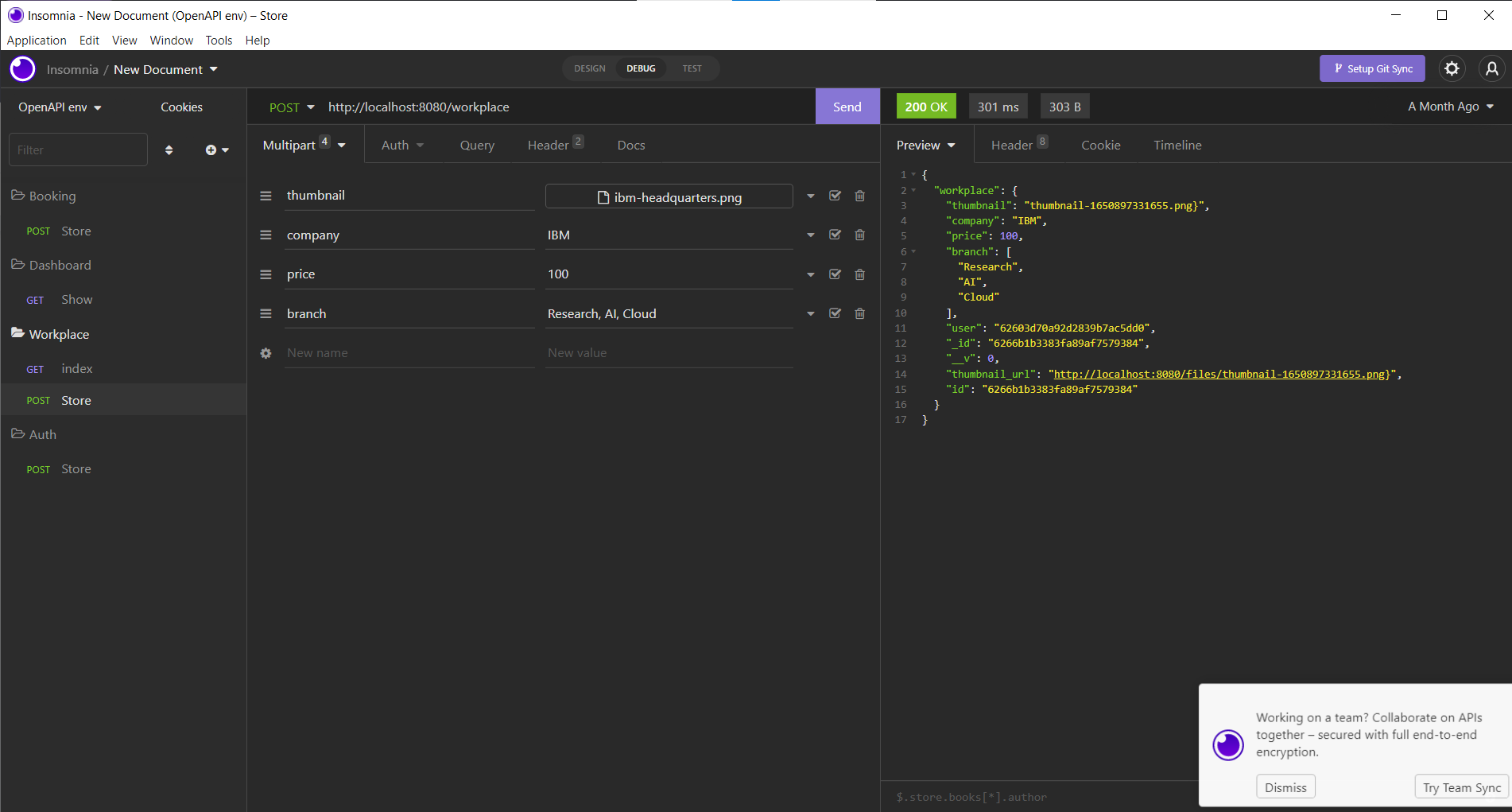Toggle the company field enabled checkbox
Viewport: 1512px width, 812px height.
[835, 235]
